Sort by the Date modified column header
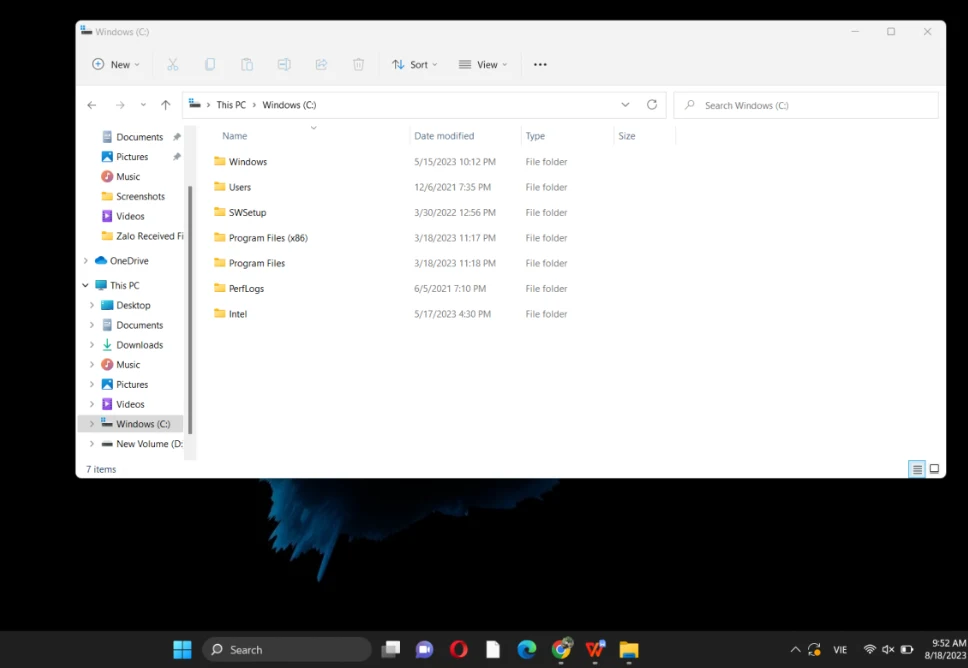 (x=444, y=136)
